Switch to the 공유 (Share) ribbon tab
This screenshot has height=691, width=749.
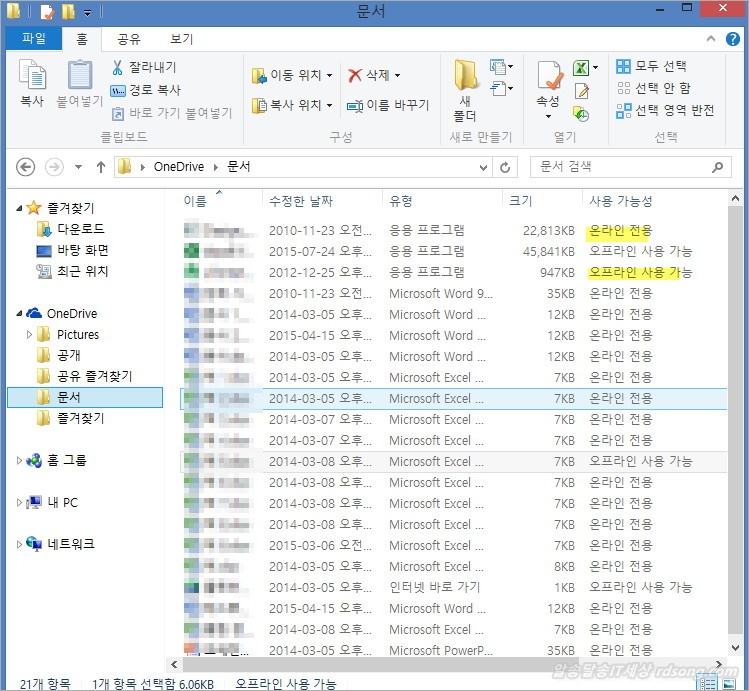(x=129, y=39)
